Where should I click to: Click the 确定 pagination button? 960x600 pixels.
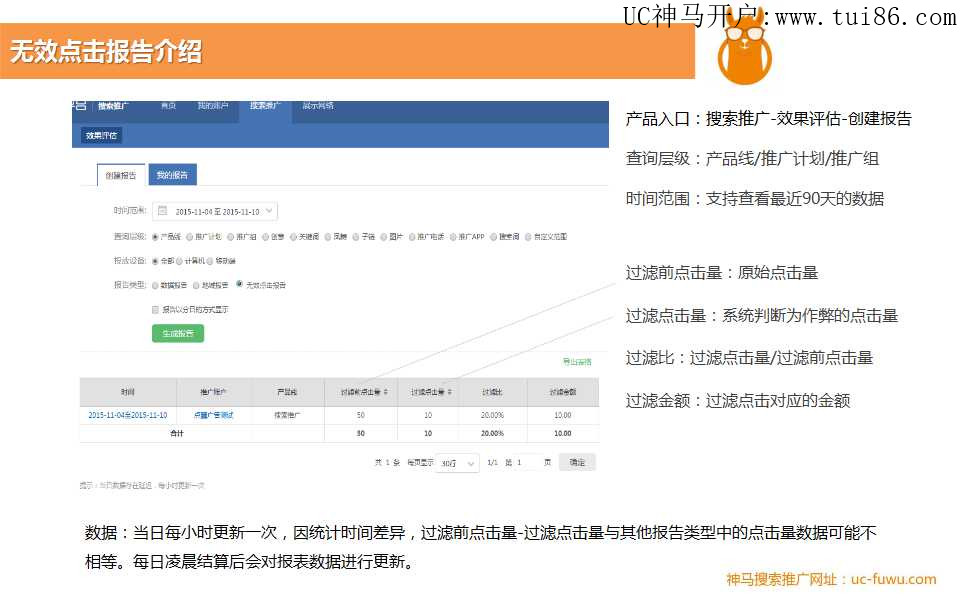pos(577,463)
